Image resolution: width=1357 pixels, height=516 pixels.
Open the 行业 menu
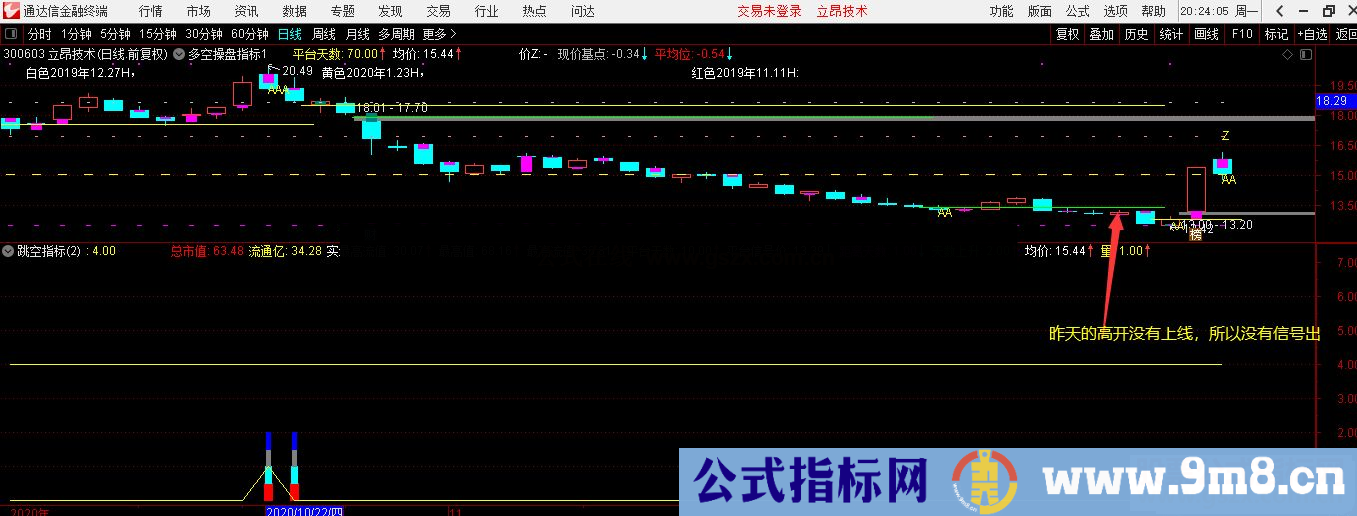coord(486,11)
